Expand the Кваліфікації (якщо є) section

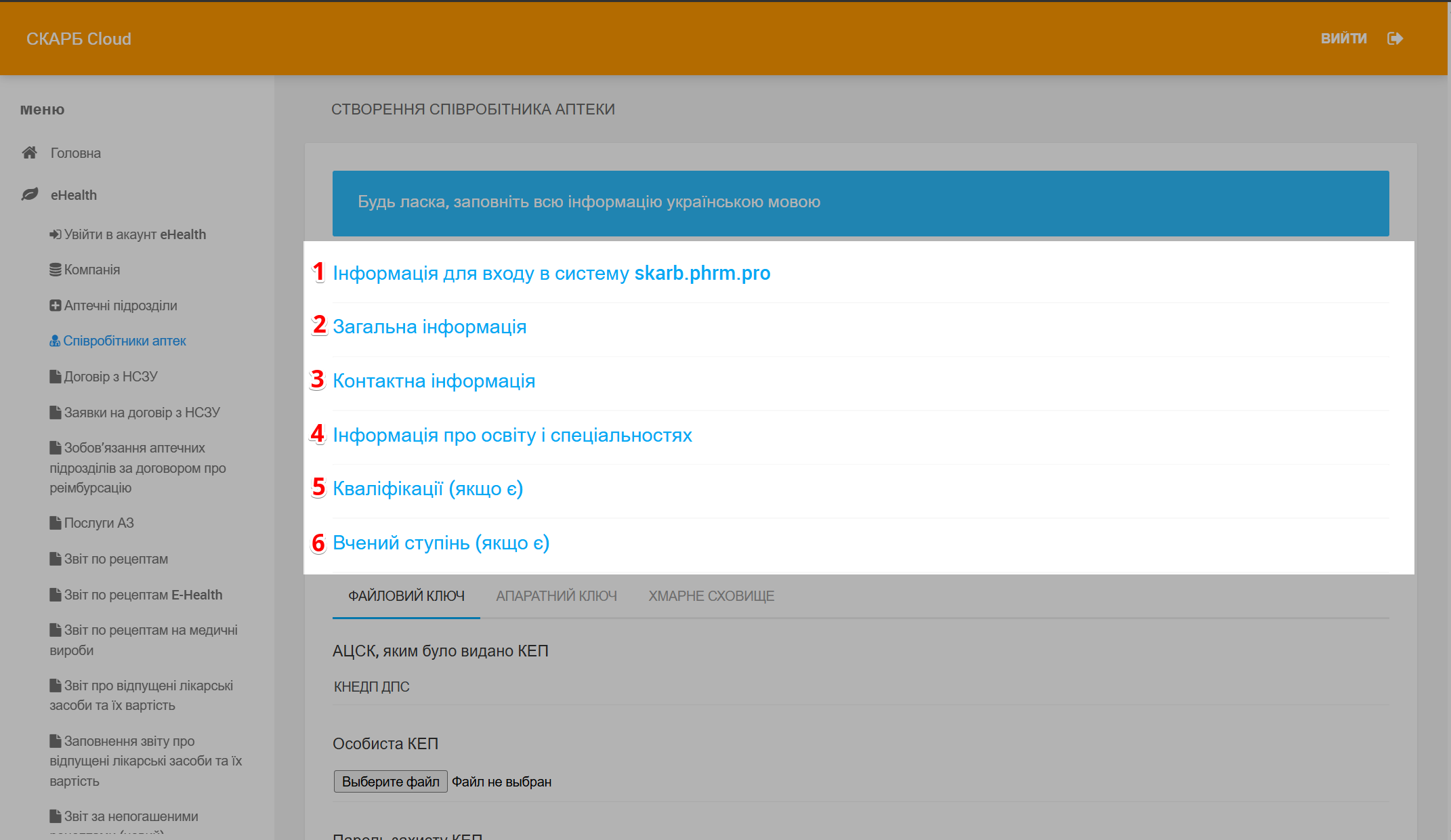tap(427, 489)
